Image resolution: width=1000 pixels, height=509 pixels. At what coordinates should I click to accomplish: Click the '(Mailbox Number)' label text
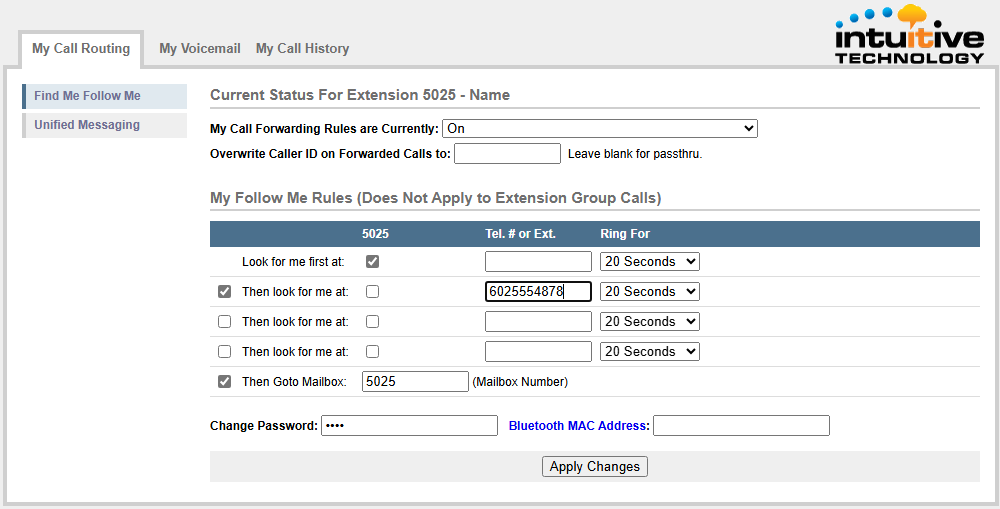point(520,382)
